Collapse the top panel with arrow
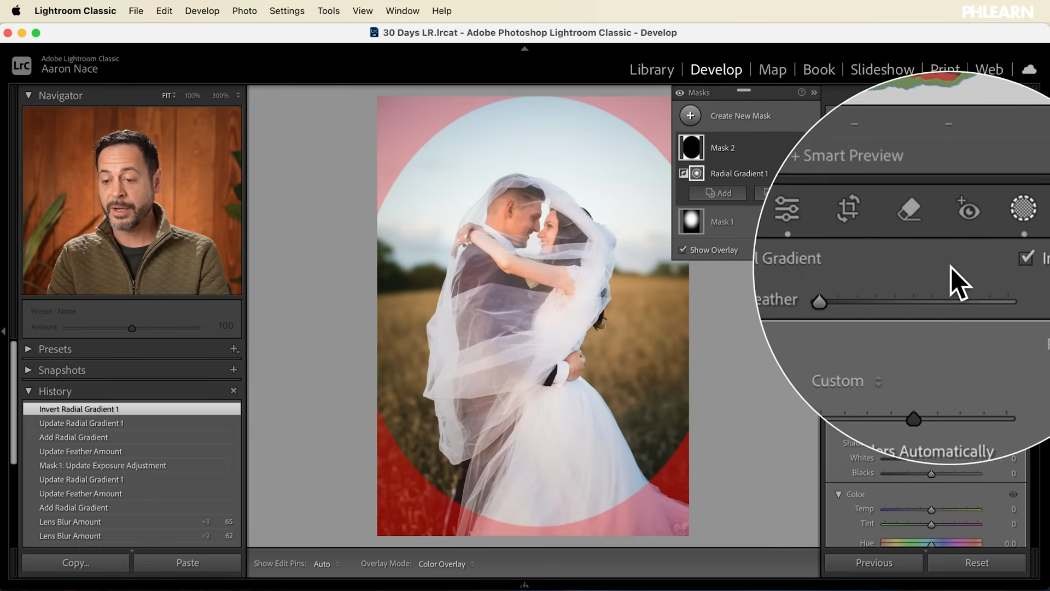Screen dimensions: 1050x591 (x=524, y=49)
